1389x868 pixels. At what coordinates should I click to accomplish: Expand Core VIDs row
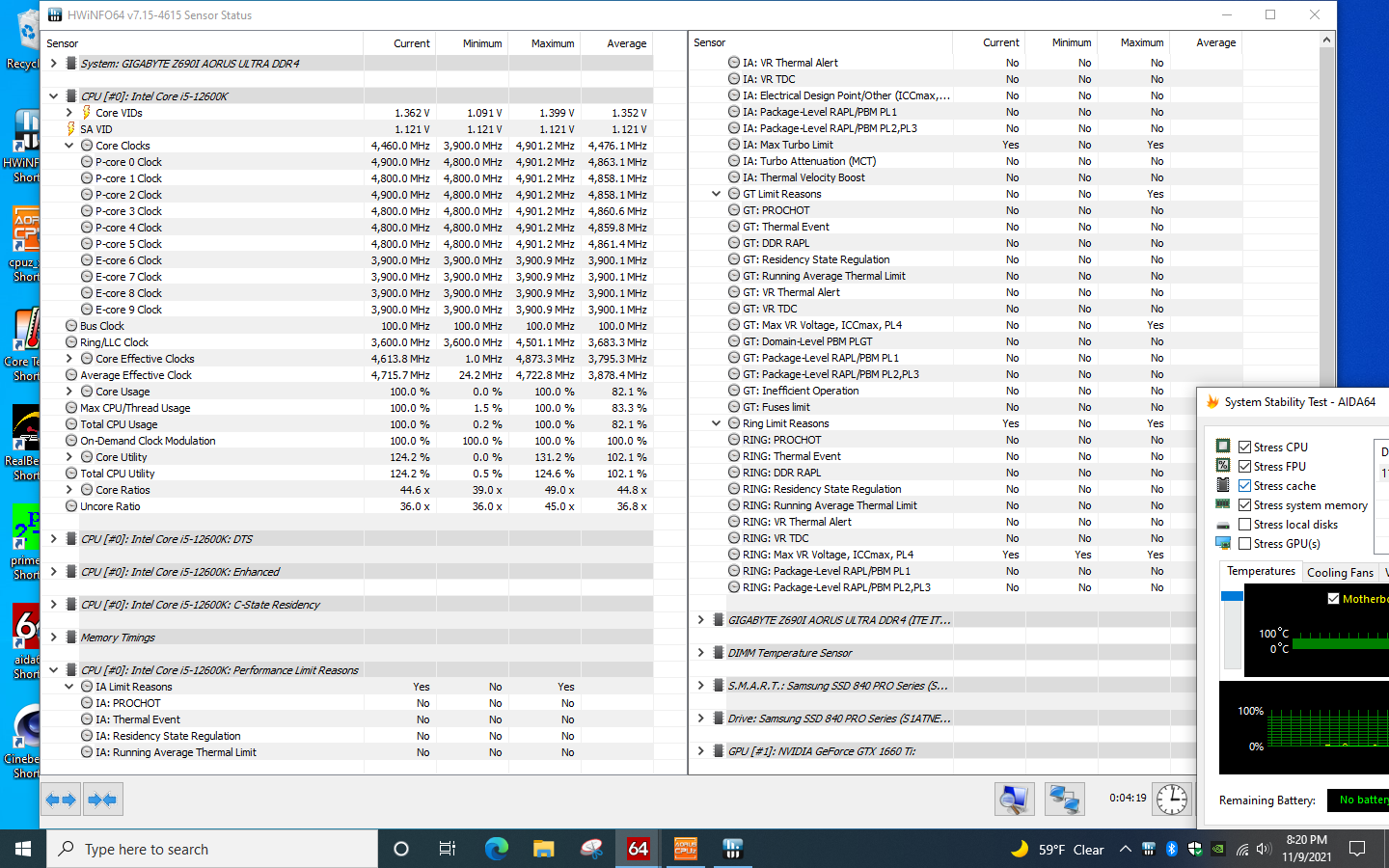[x=69, y=113]
